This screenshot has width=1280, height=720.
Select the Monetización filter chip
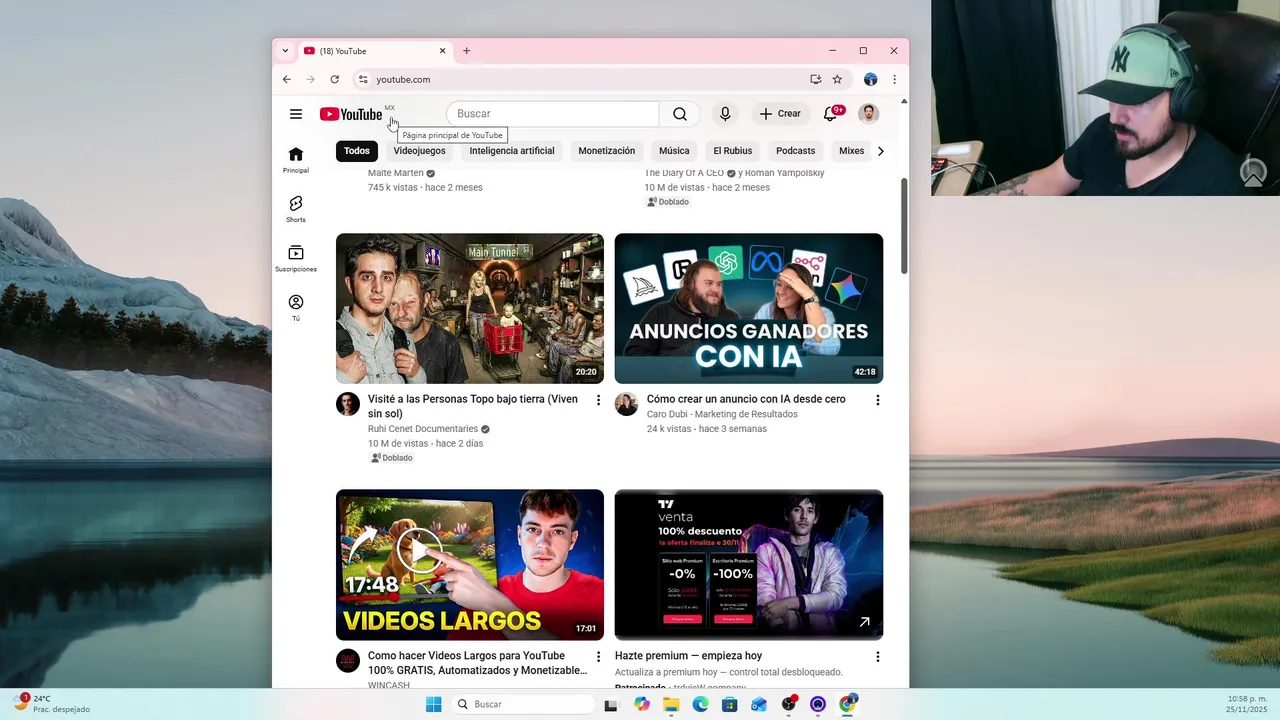(x=606, y=151)
